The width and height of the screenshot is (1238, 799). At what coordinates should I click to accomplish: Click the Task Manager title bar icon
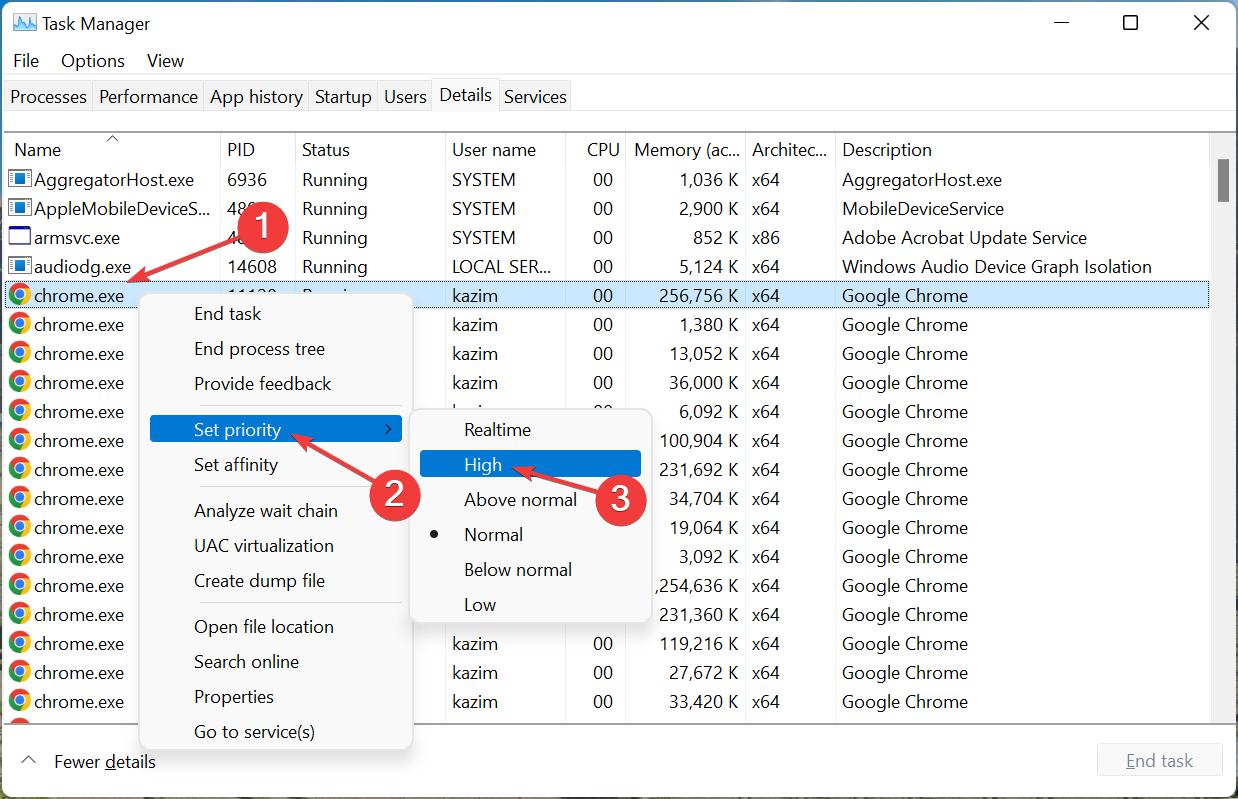(x=24, y=22)
